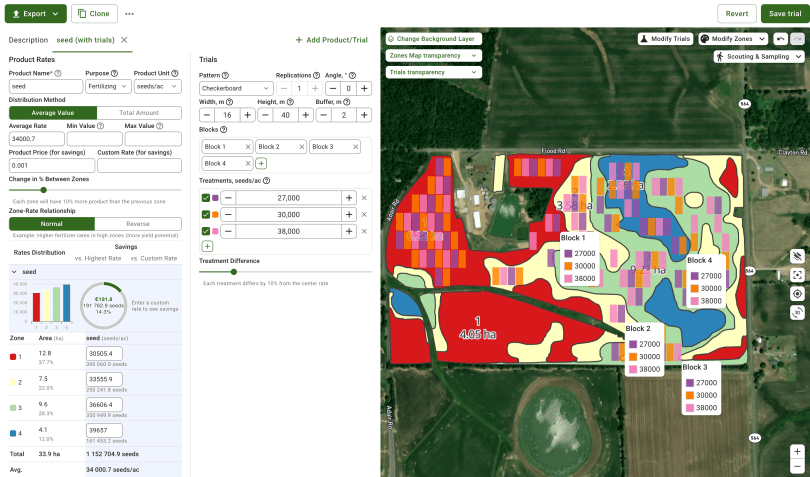
Task: Click the Product Name help icon
Action: 58,73
